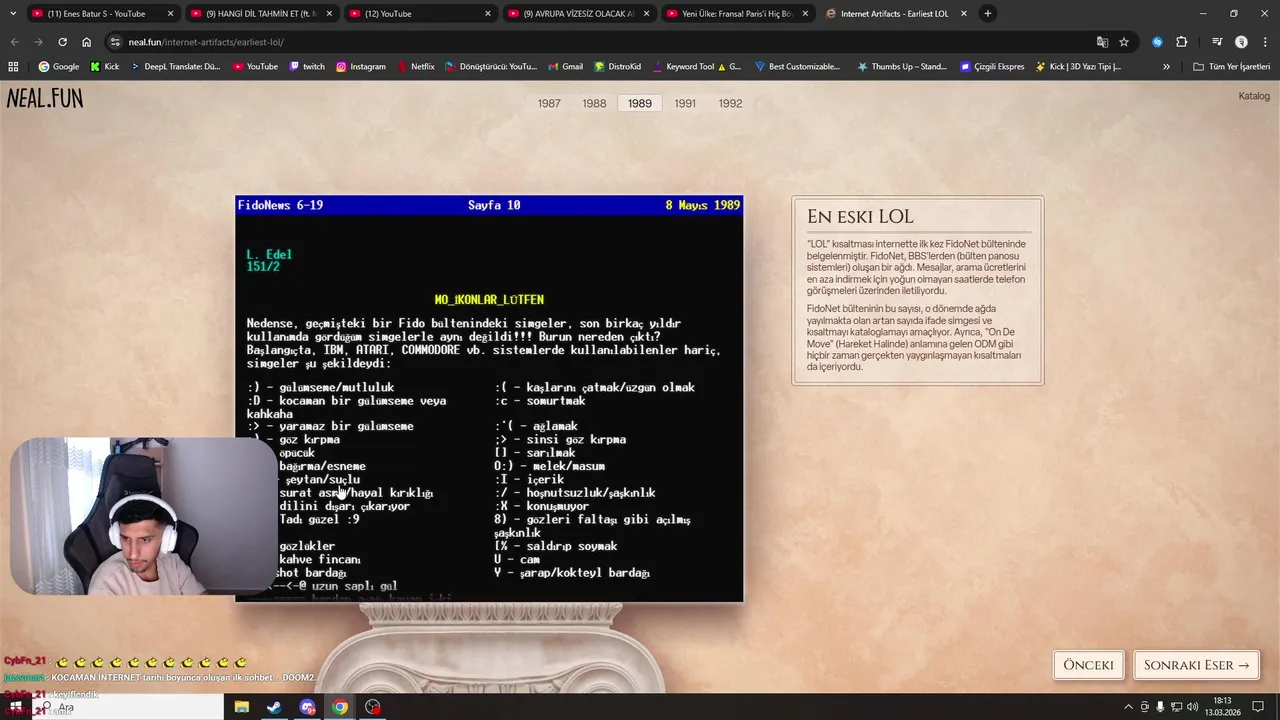1280x720 pixels.
Task: Click the translate page icon
Action: (x=1102, y=42)
